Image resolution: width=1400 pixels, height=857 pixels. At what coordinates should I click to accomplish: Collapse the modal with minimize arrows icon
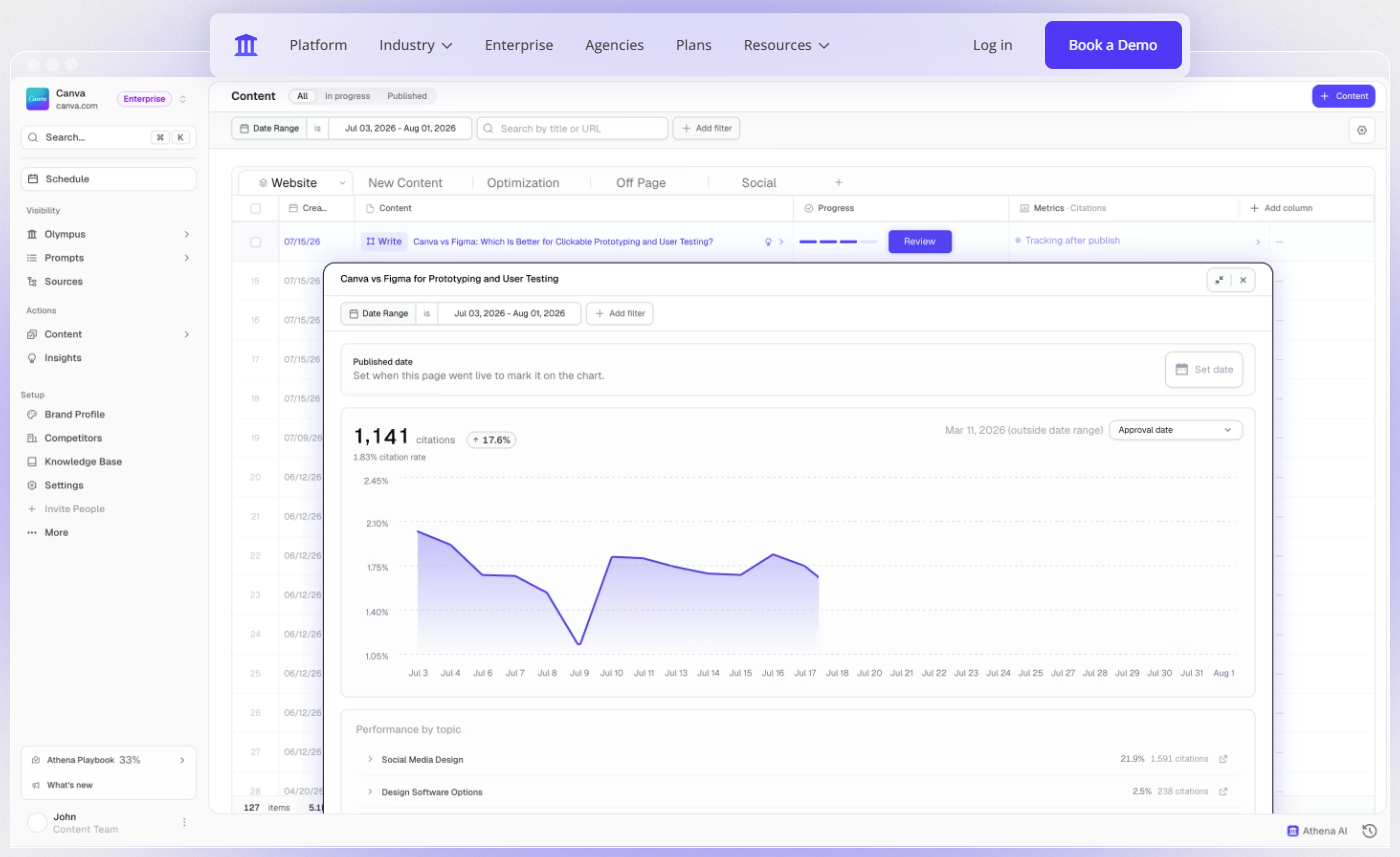click(1219, 280)
